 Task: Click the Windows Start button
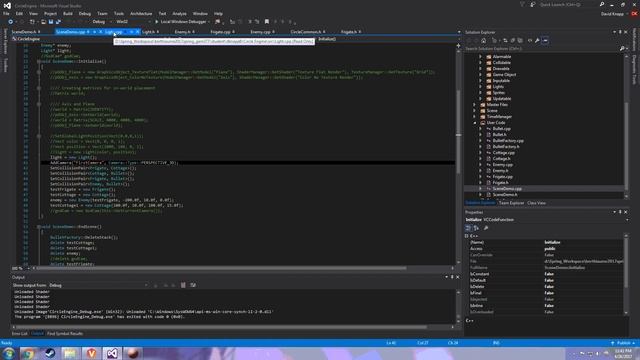click(8, 353)
